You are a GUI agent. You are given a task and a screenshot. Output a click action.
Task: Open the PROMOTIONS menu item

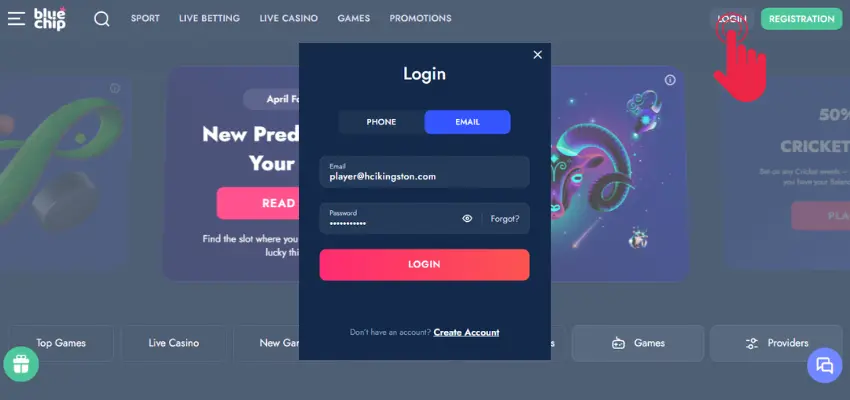pyautogui.click(x=420, y=18)
